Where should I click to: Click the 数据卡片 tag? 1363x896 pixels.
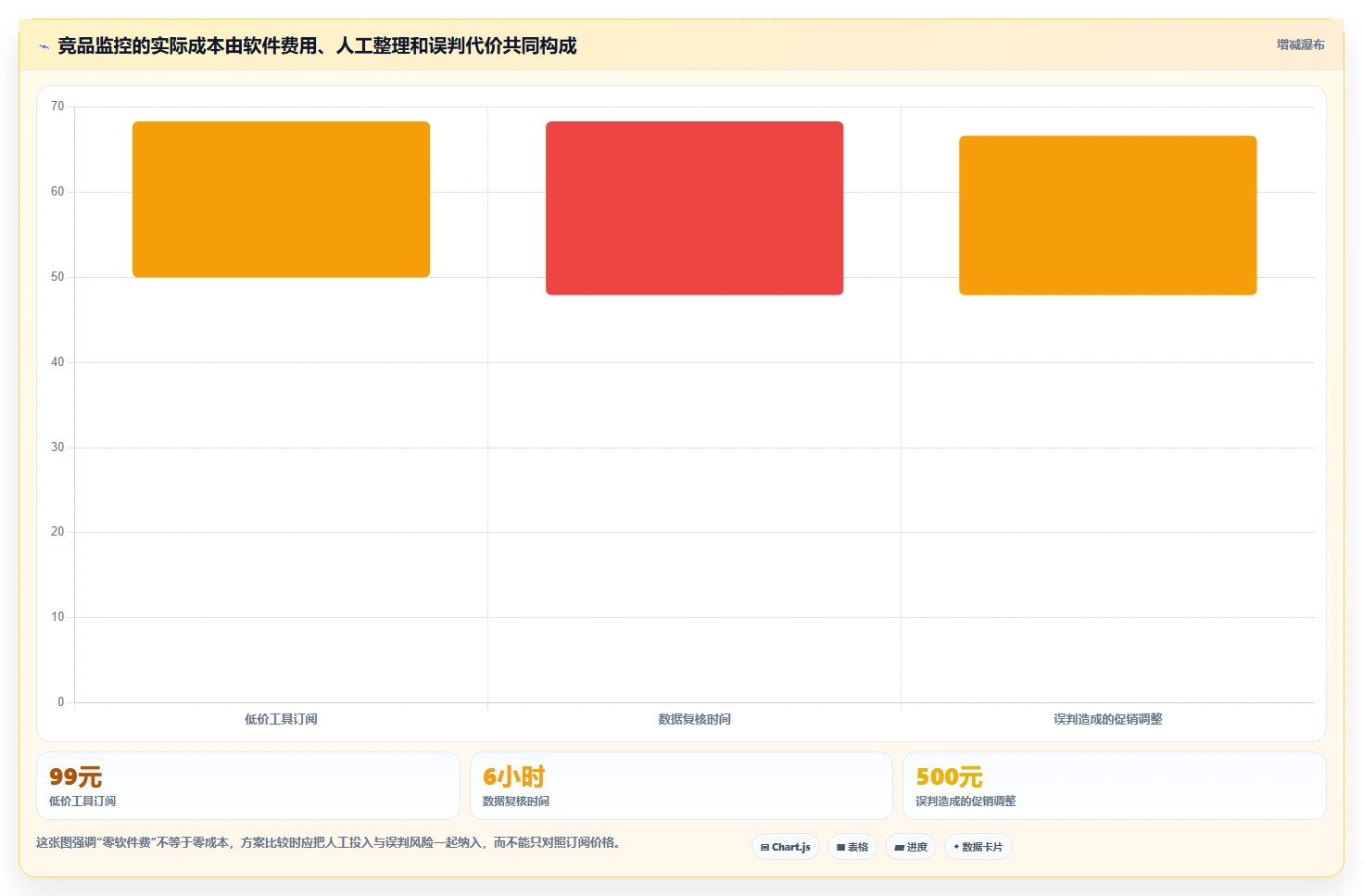(978, 847)
